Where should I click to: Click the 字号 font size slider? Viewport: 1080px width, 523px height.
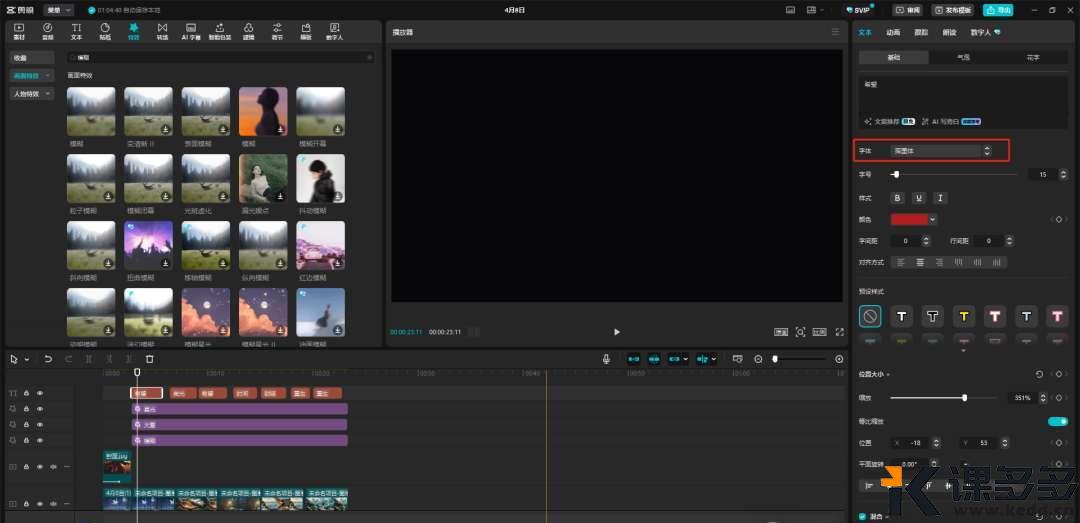click(x=954, y=175)
